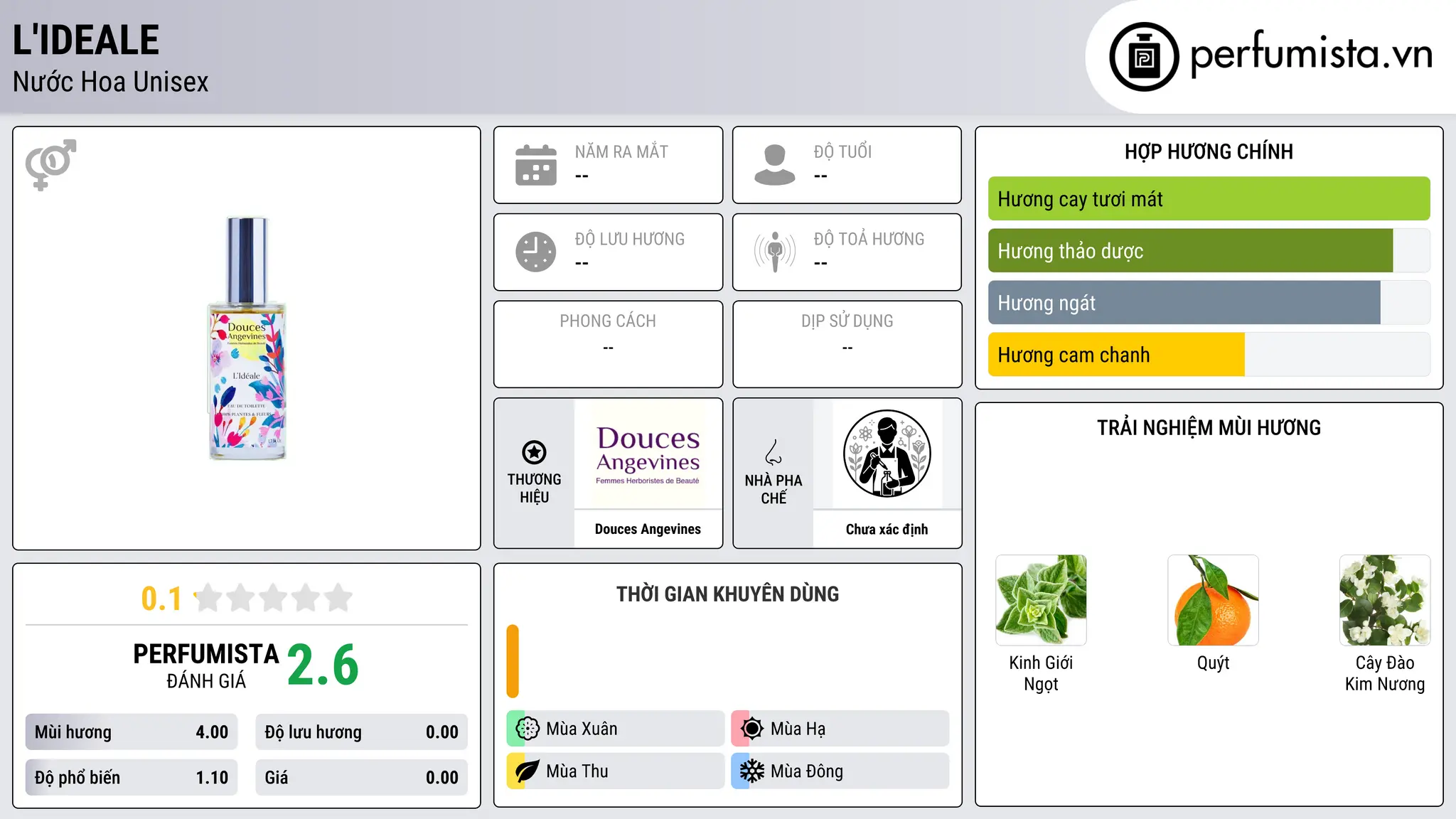Click the autumn leaf season icon

click(x=528, y=771)
